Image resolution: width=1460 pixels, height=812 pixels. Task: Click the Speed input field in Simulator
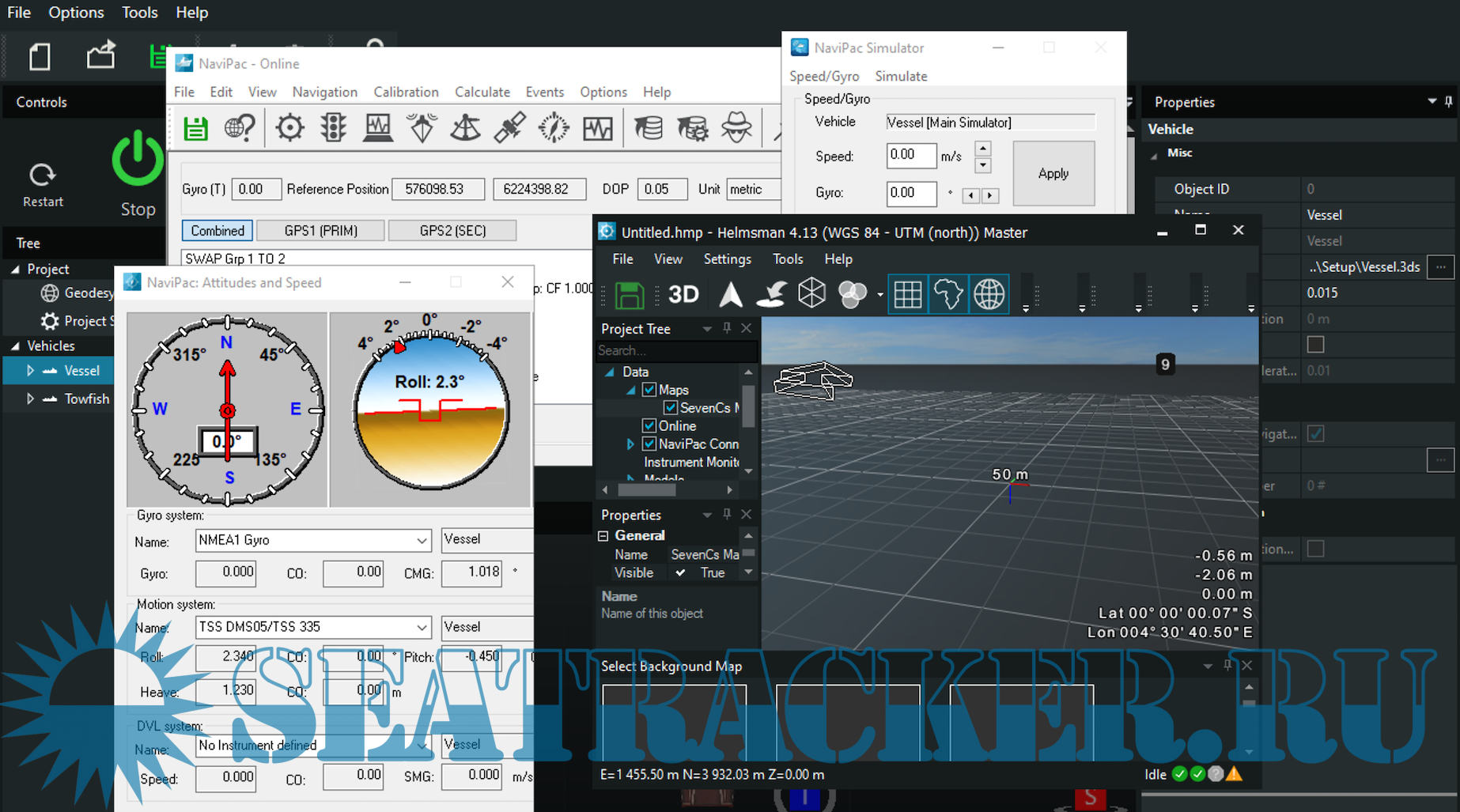pos(910,156)
